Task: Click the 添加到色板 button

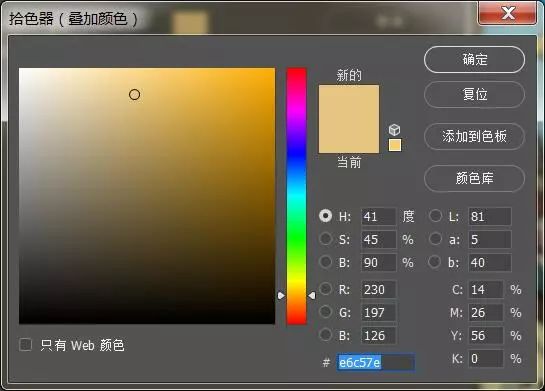Action: [474, 136]
